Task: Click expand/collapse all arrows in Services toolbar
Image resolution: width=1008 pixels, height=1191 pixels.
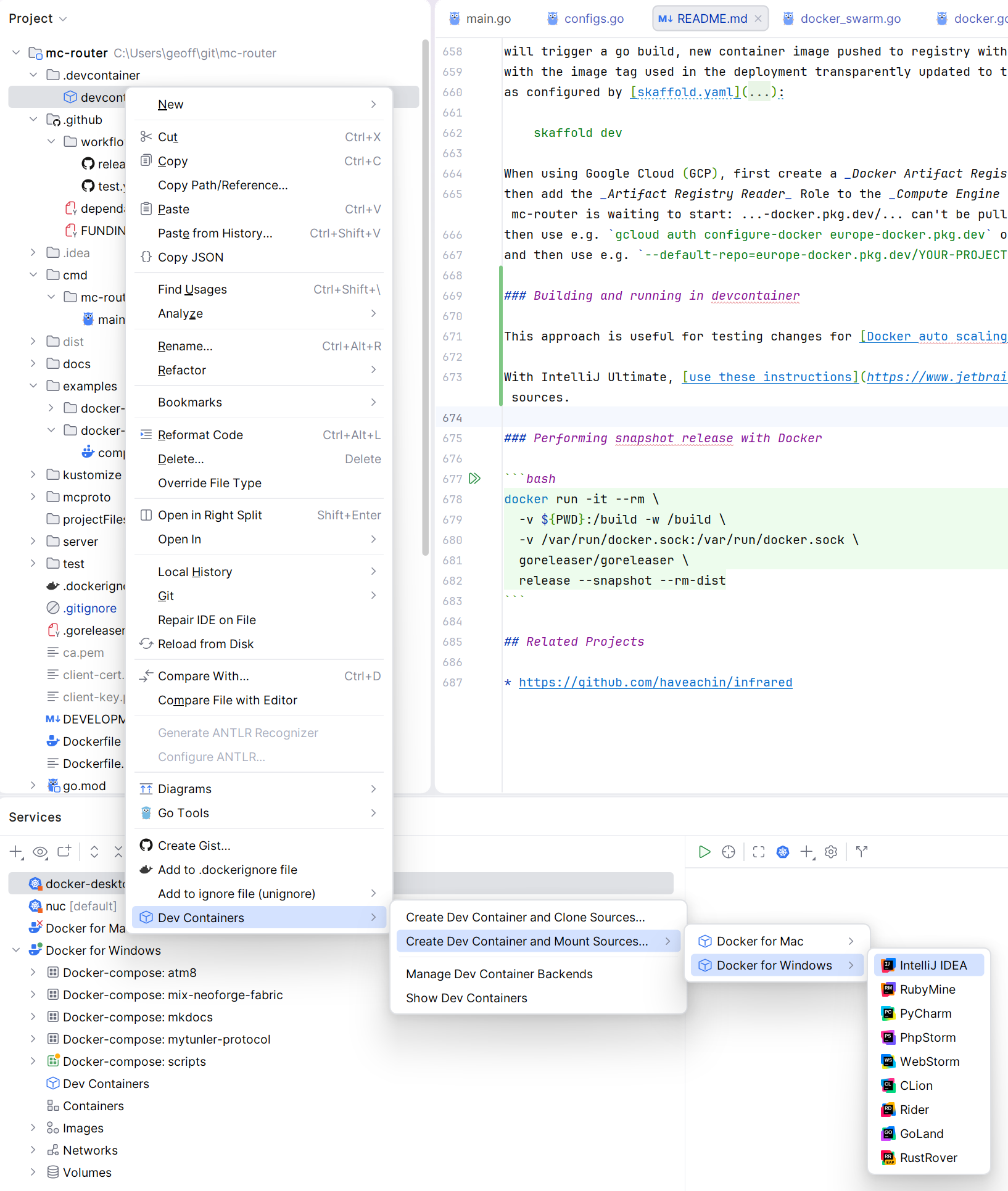Action: pyautogui.click(x=94, y=852)
